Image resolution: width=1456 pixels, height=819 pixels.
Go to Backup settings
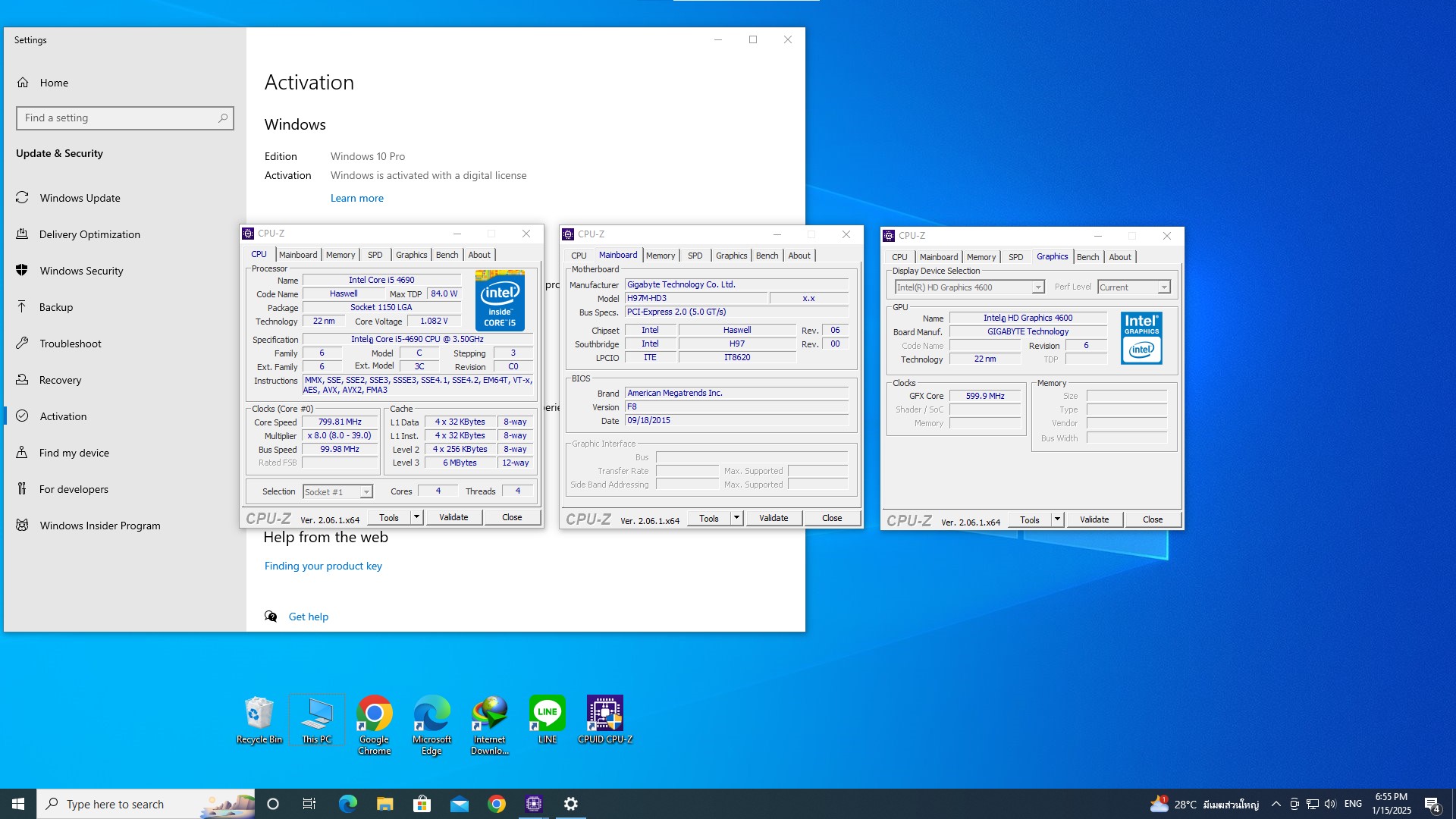56,307
